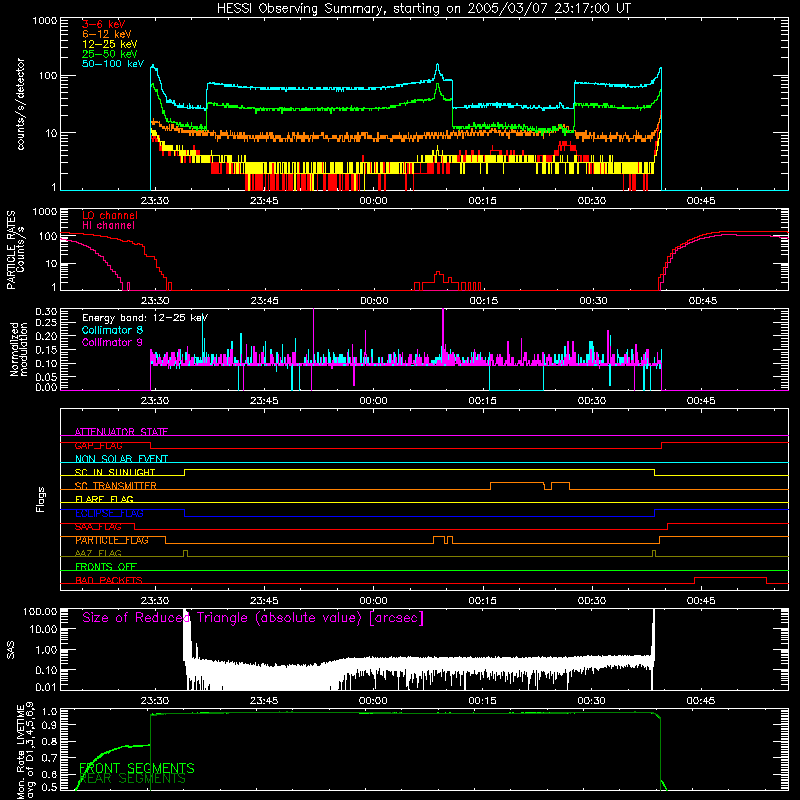Click the HESSI Observing Summary title

pyautogui.click(x=424, y=9)
